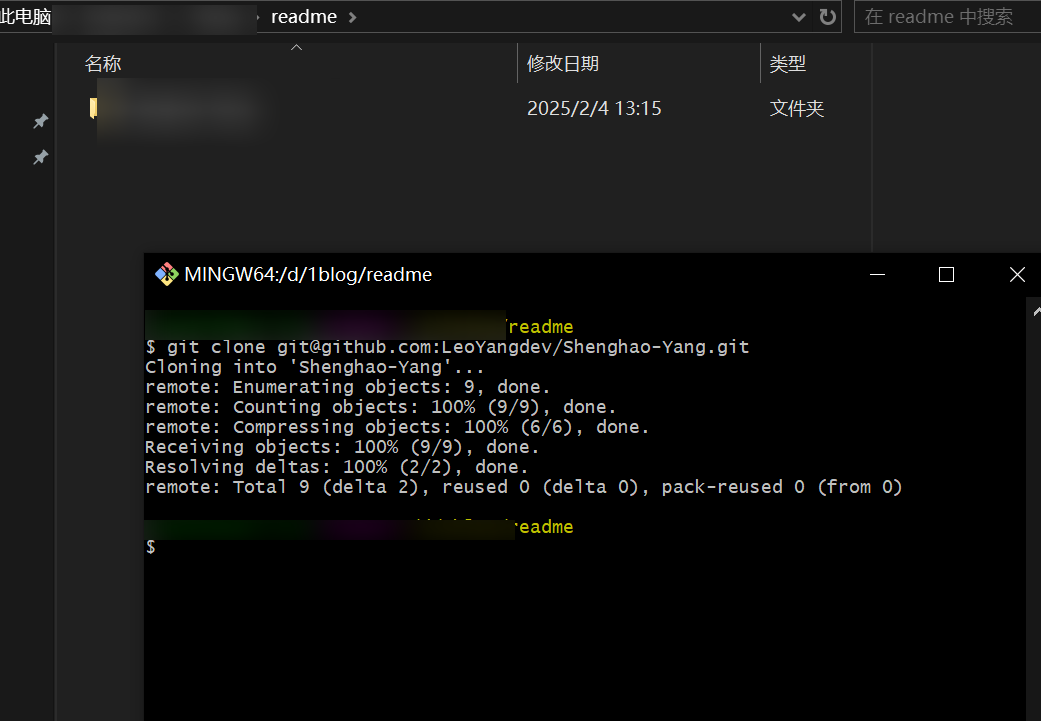Viewport: 1041px width, 721px height.
Task: Click the refresh icon in address bar
Action: point(827,17)
